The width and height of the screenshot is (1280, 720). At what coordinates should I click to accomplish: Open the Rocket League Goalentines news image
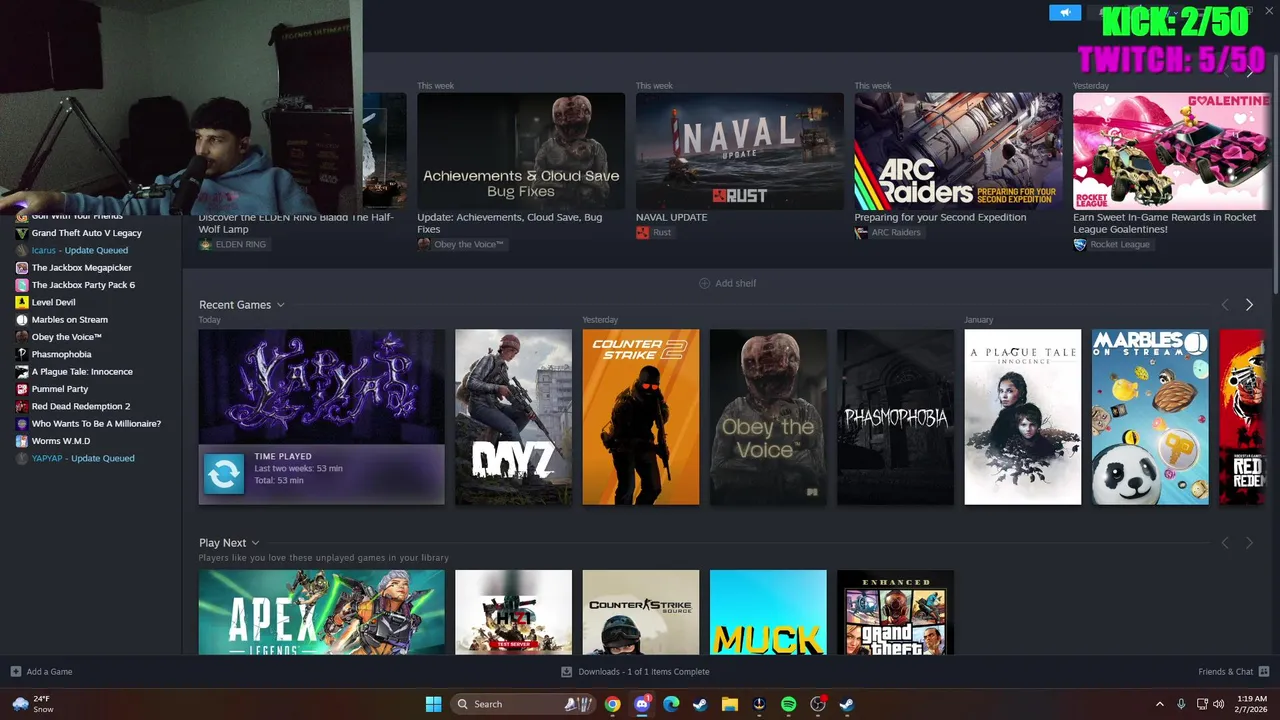click(1172, 151)
